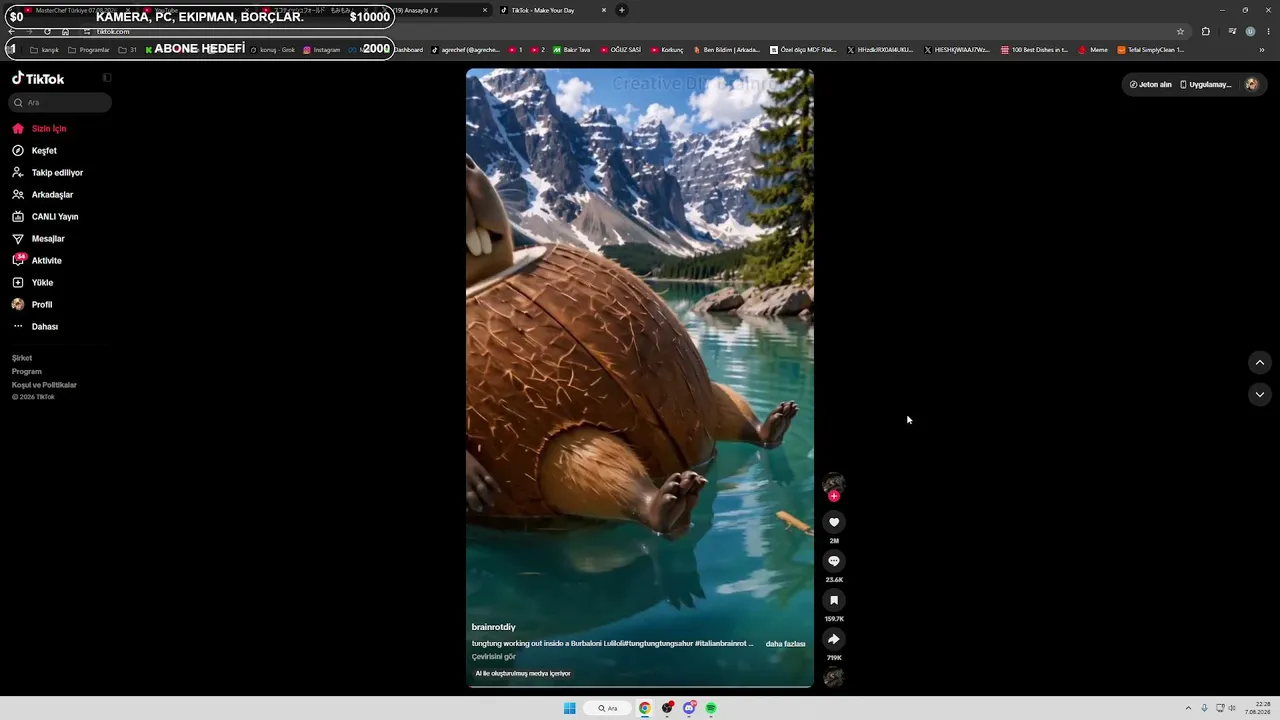This screenshot has width=1280, height=720.
Task: Open the video comments
Action: click(834, 561)
